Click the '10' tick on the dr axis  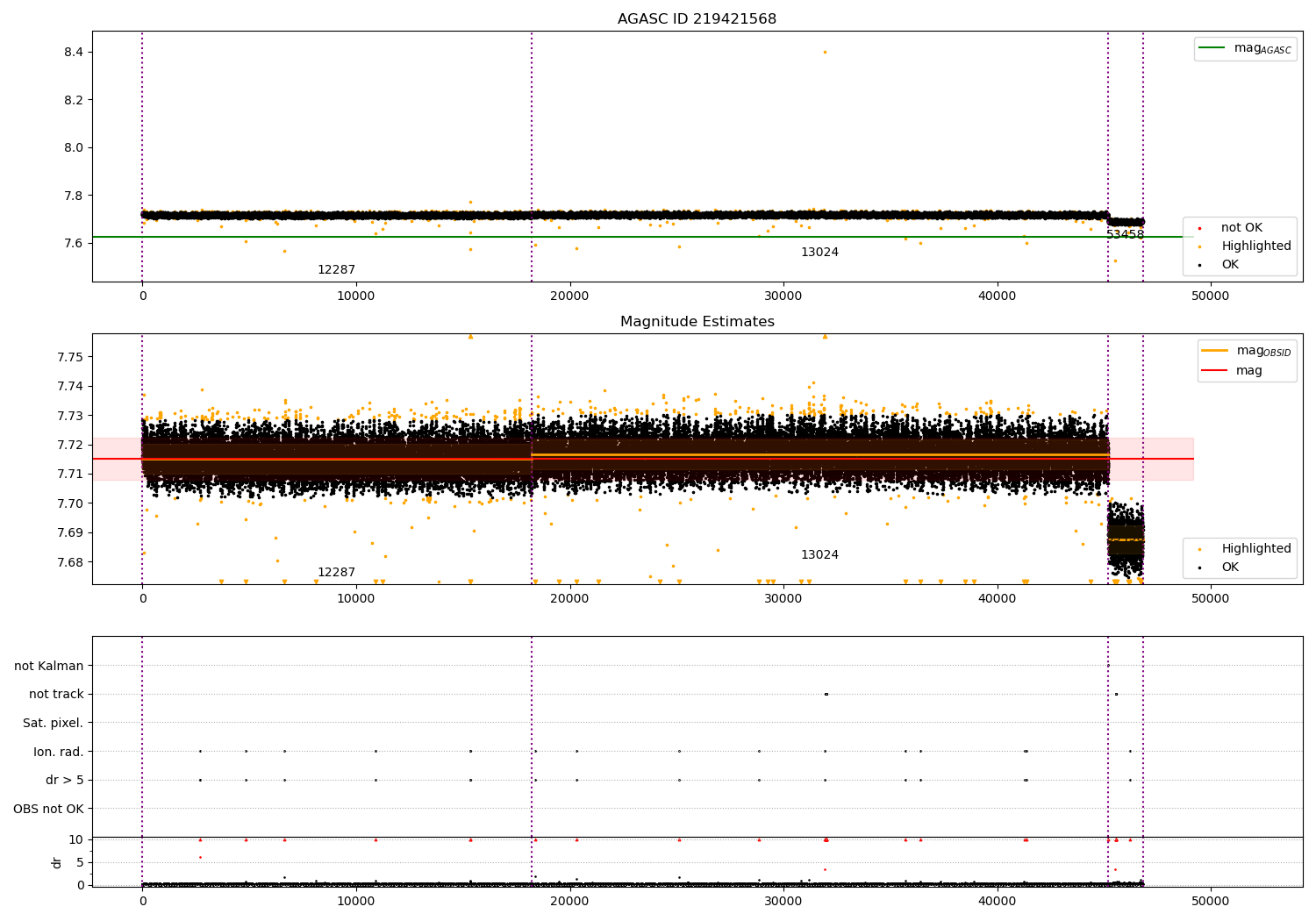tap(76, 840)
